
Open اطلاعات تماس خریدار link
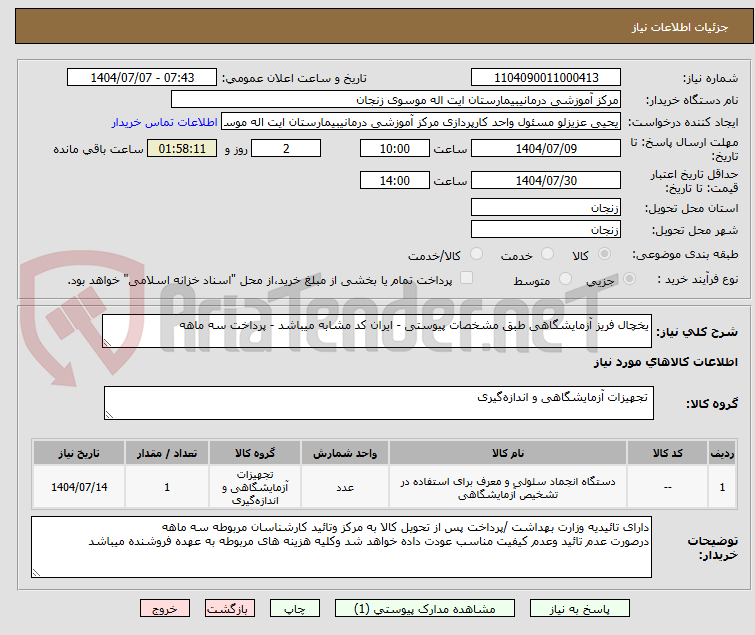coord(164,122)
